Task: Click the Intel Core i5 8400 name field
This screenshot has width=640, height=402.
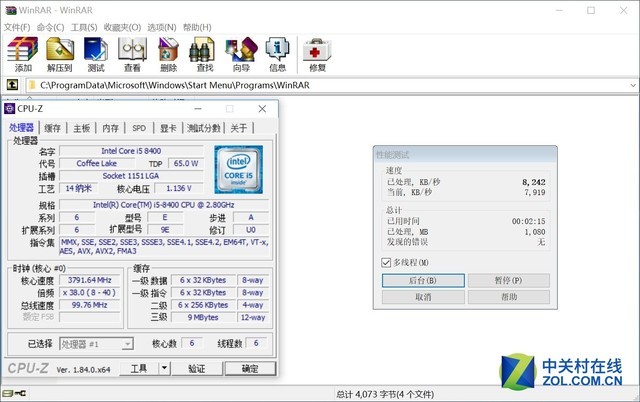Action: pyautogui.click(x=131, y=151)
